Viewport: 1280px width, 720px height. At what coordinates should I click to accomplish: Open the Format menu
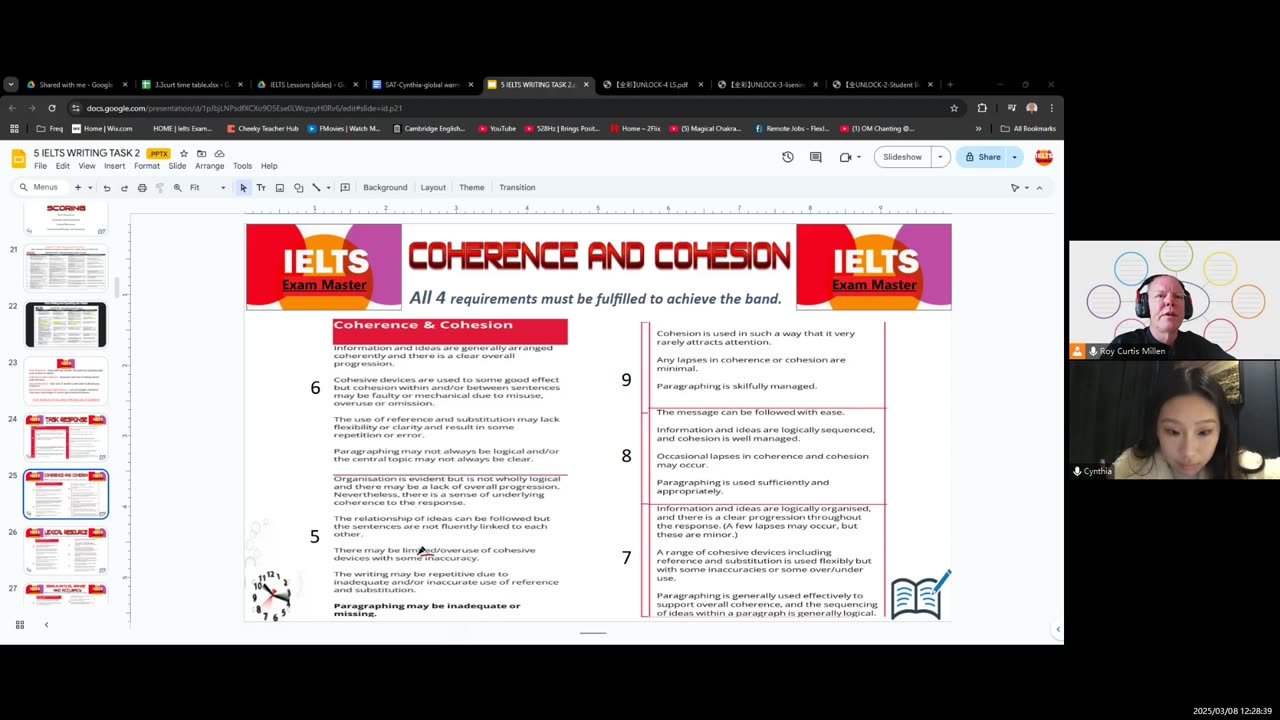(147, 166)
